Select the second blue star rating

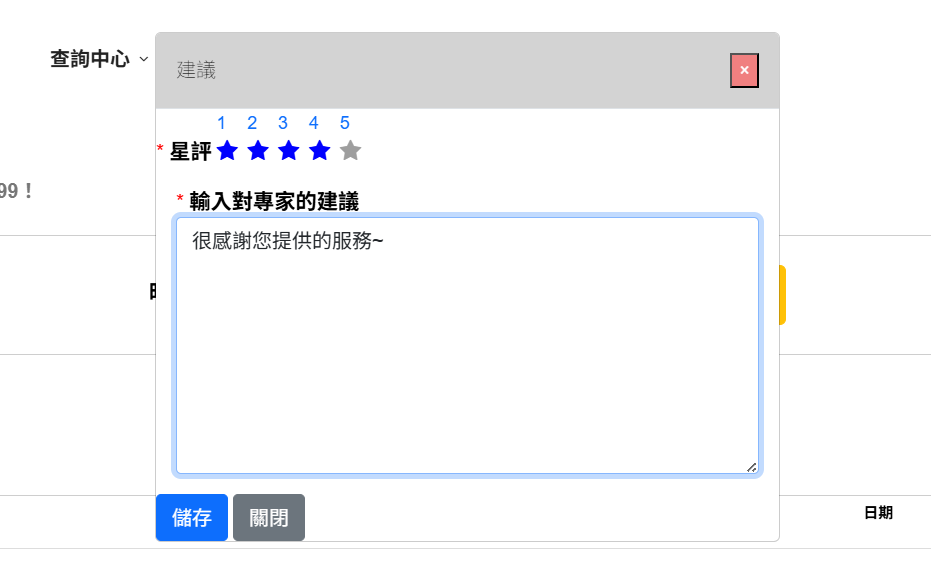[258, 151]
